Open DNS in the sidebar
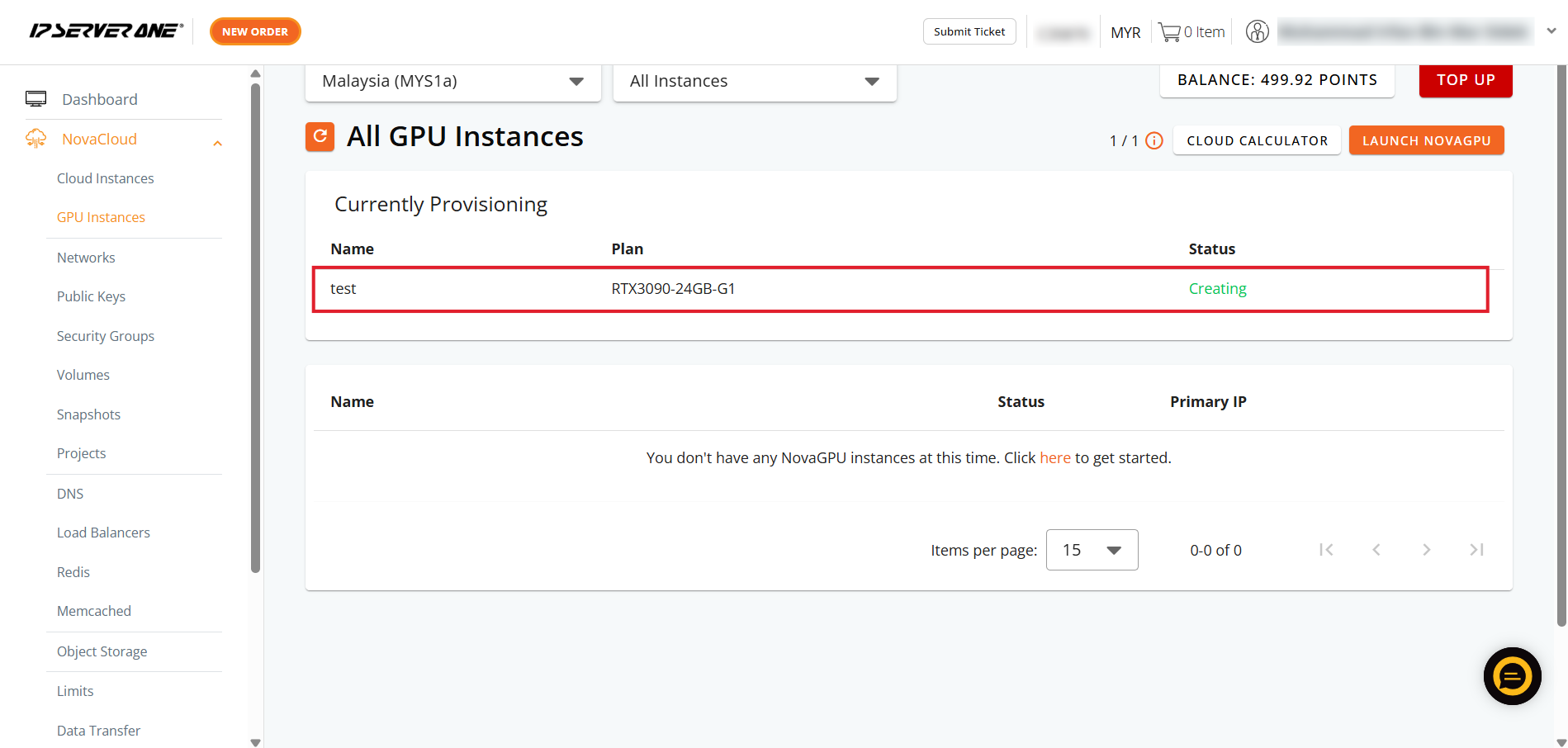Viewport: 1568px width, 748px height. coord(70,494)
